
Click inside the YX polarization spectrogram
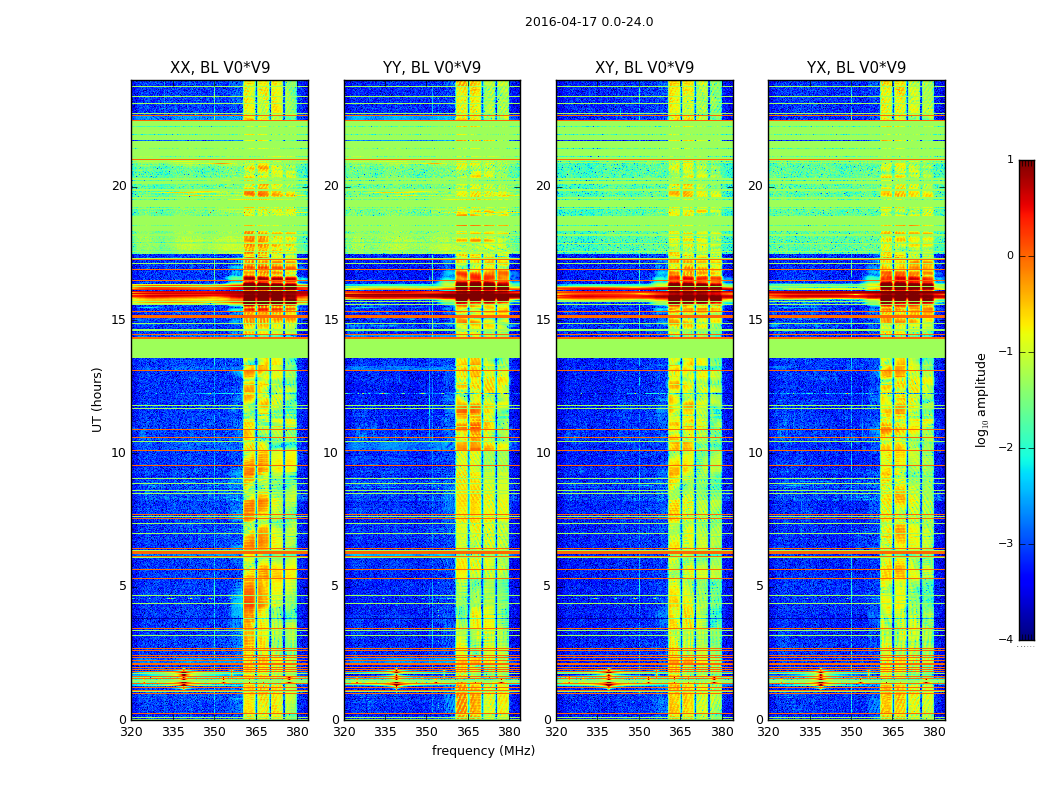coord(856,400)
